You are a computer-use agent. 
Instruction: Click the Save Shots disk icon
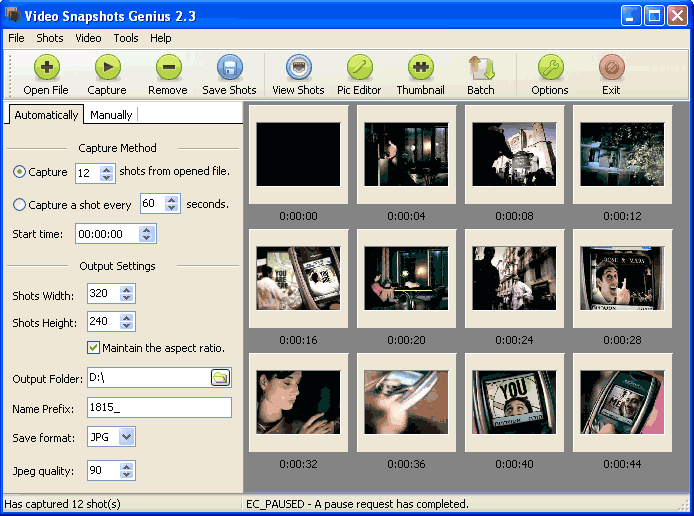229,68
